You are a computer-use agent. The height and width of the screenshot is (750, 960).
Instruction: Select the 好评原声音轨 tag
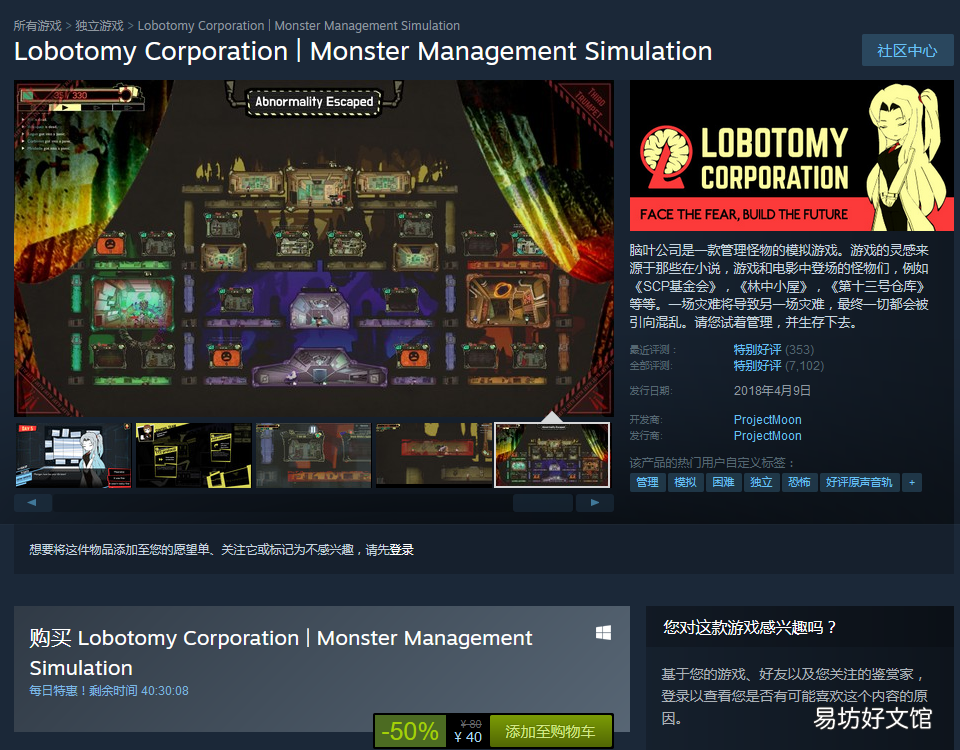[x=859, y=482]
